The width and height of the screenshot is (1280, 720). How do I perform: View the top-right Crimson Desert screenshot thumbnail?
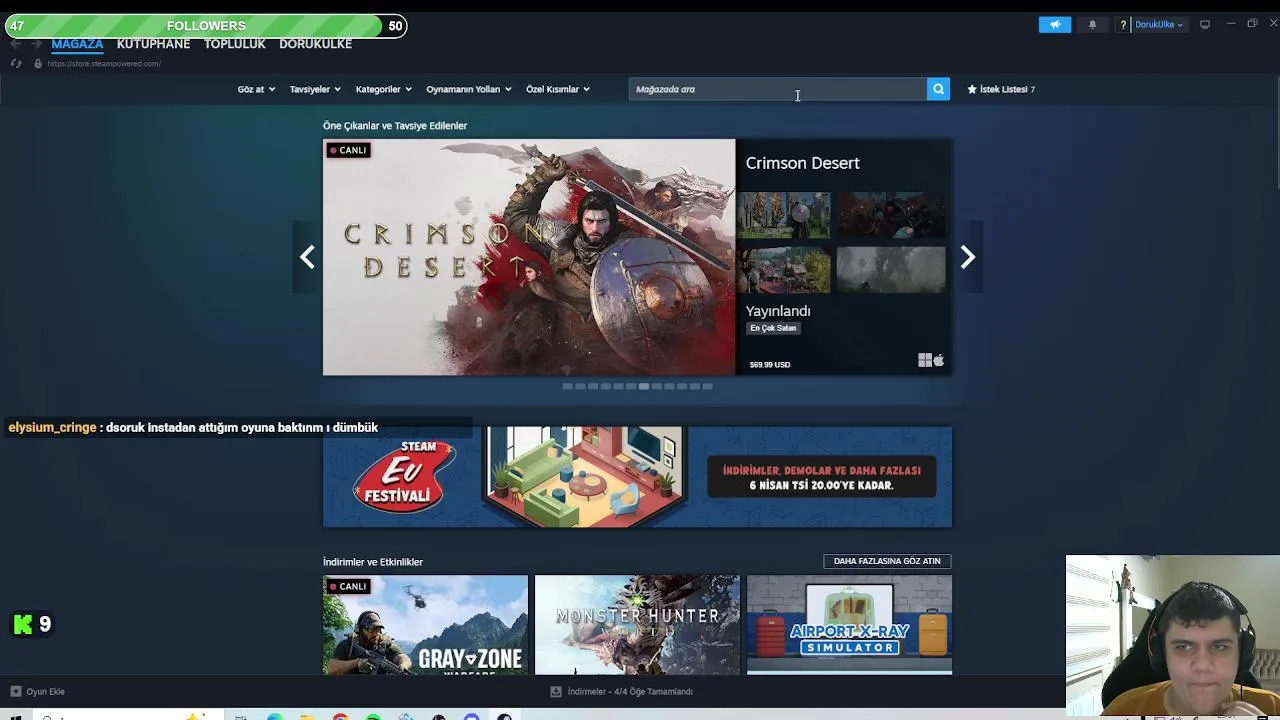pyautogui.click(x=891, y=216)
